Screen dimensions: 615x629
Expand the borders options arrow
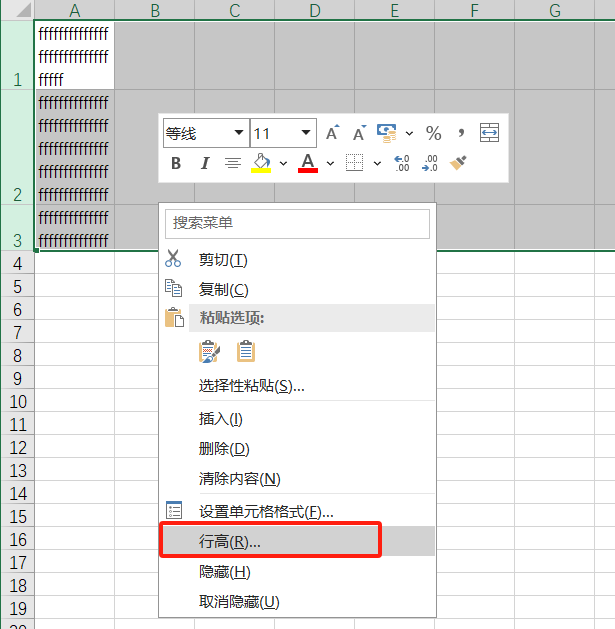click(378, 163)
